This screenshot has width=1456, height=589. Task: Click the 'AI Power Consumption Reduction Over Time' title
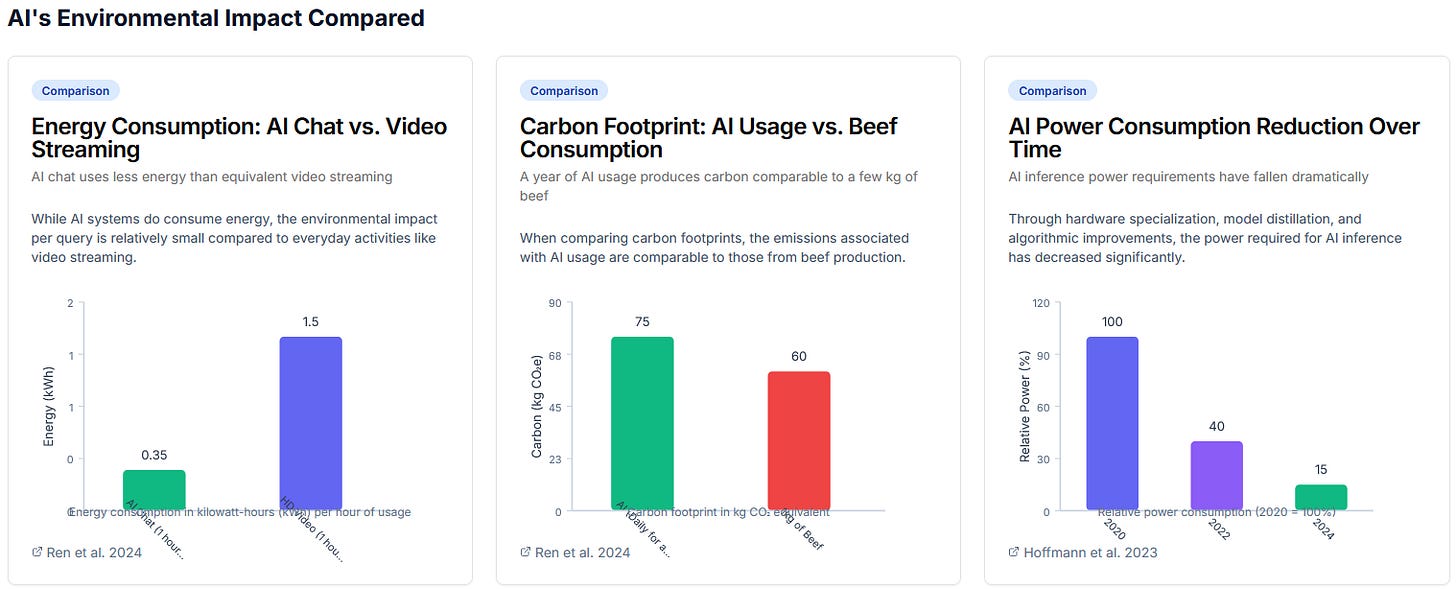pos(1214,138)
